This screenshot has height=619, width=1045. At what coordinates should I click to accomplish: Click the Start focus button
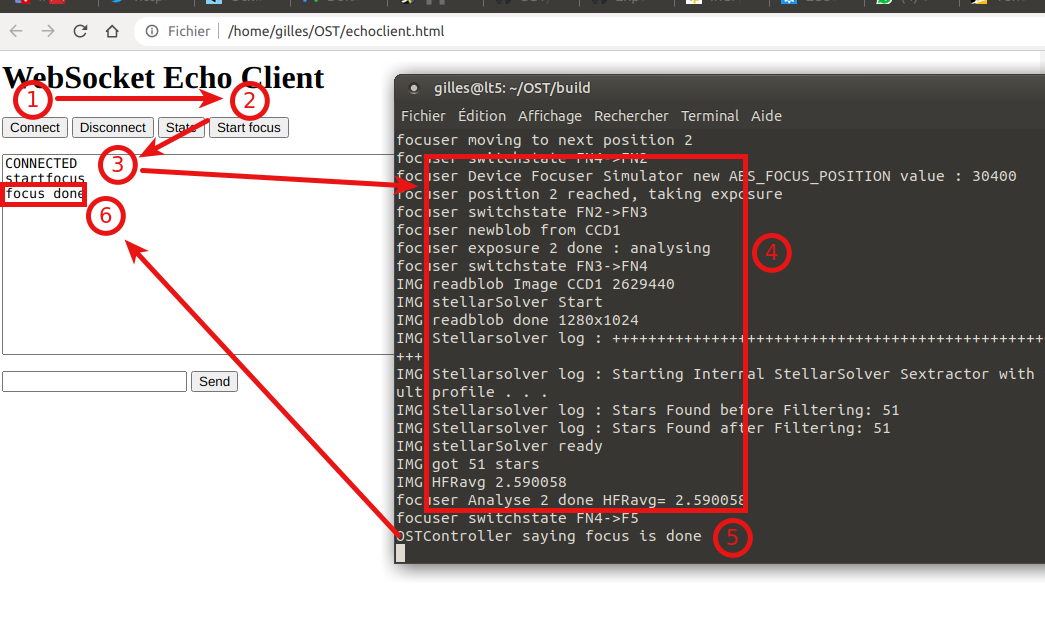point(249,127)
